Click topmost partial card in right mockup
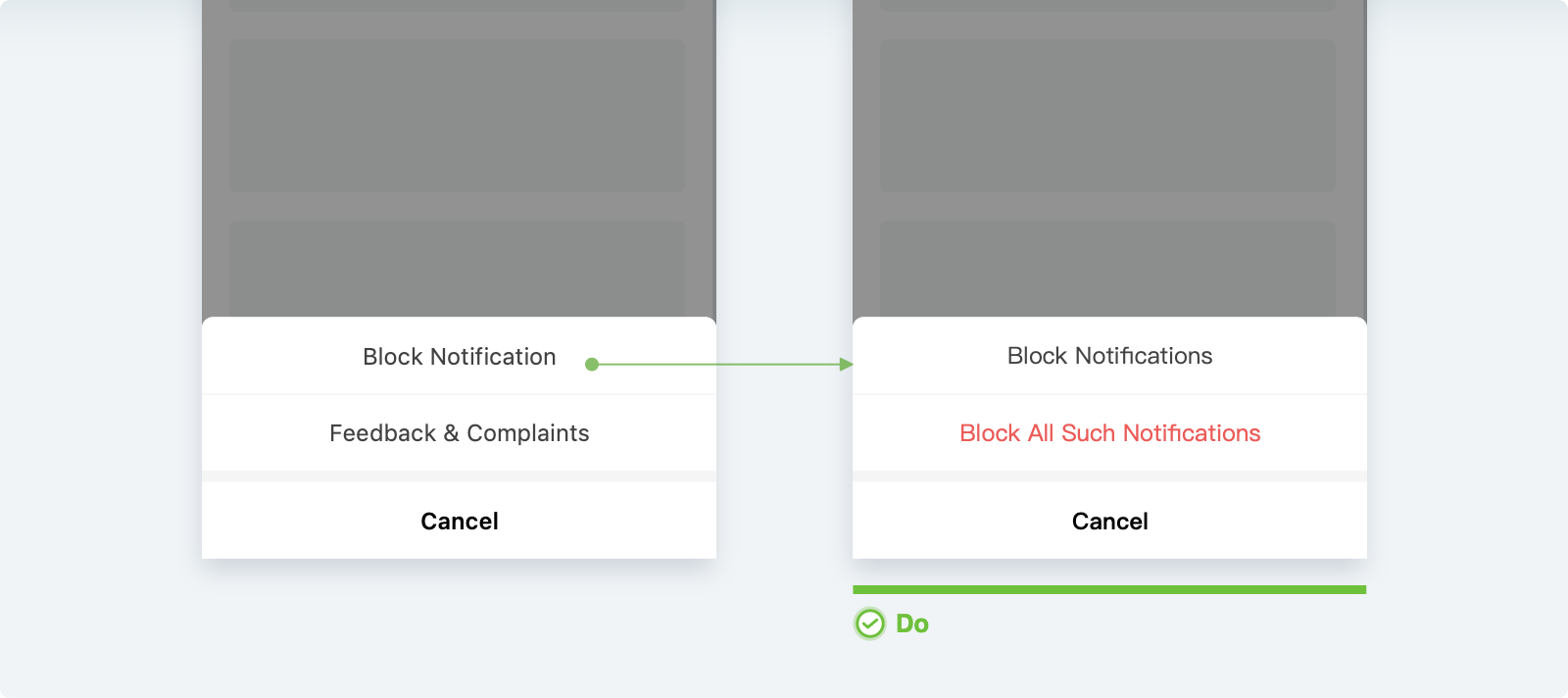The height and width of the screenshot is (698, 1568). 1107,5
